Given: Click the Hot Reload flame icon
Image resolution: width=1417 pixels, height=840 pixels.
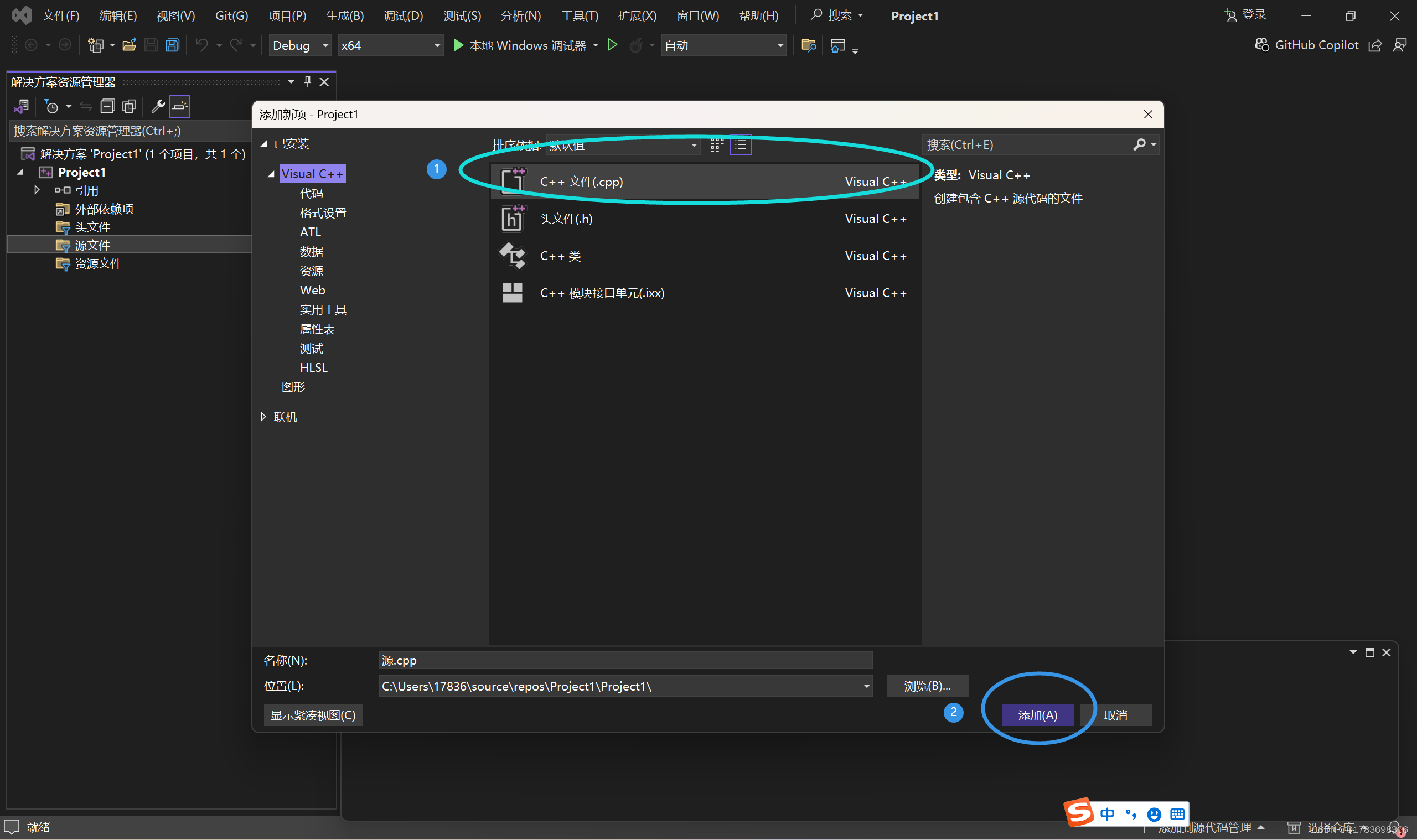Looking at the screenshot, I should tap(636, 45).
